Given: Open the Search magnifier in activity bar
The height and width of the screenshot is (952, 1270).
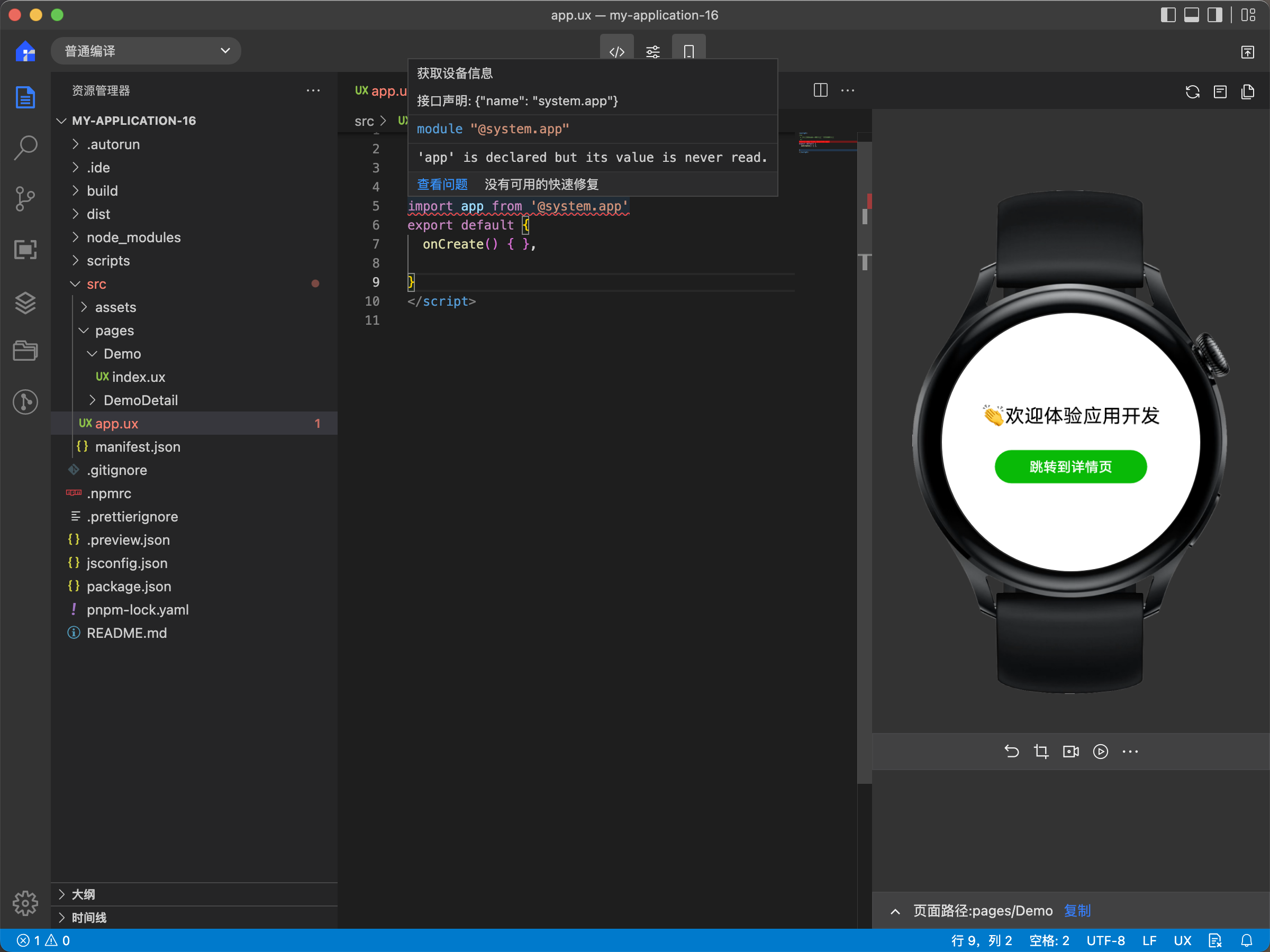Looking at the screenshot, I should [25, 148].
